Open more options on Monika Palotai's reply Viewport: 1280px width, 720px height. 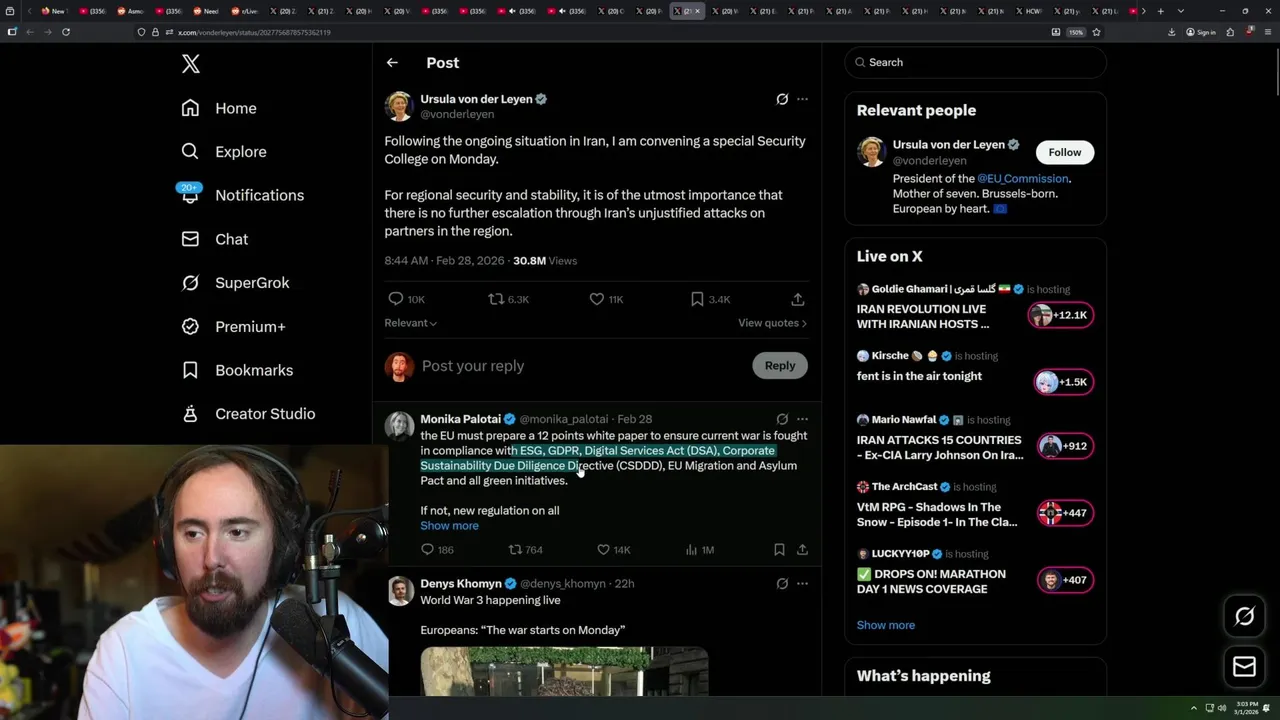tap(802, 419)
